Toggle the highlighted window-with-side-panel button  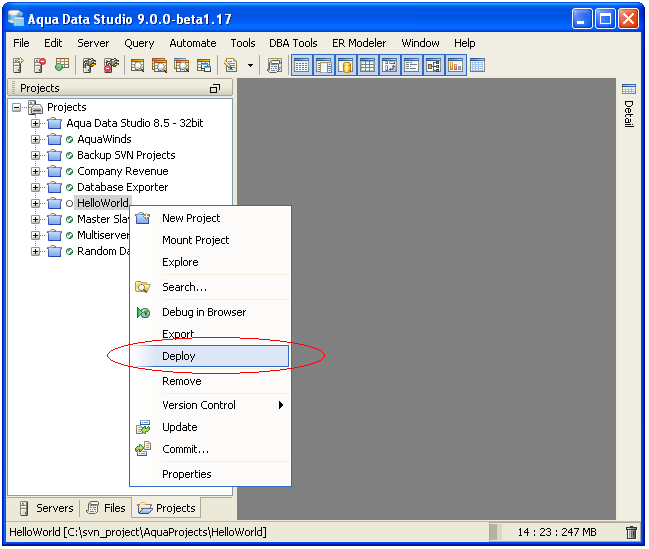click(x=324, y=65)
